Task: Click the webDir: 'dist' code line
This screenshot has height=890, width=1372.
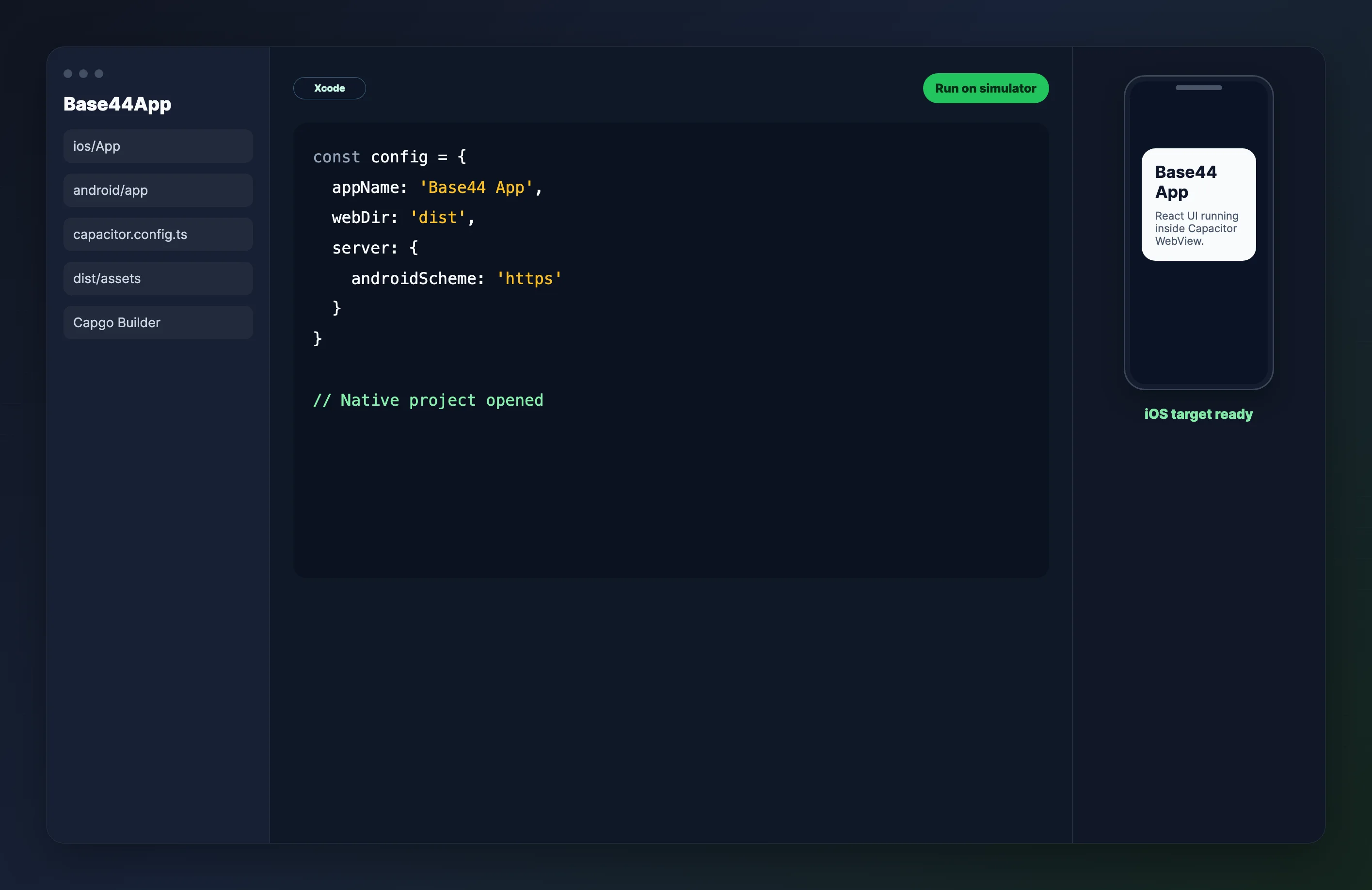Action: click(403, 218)
